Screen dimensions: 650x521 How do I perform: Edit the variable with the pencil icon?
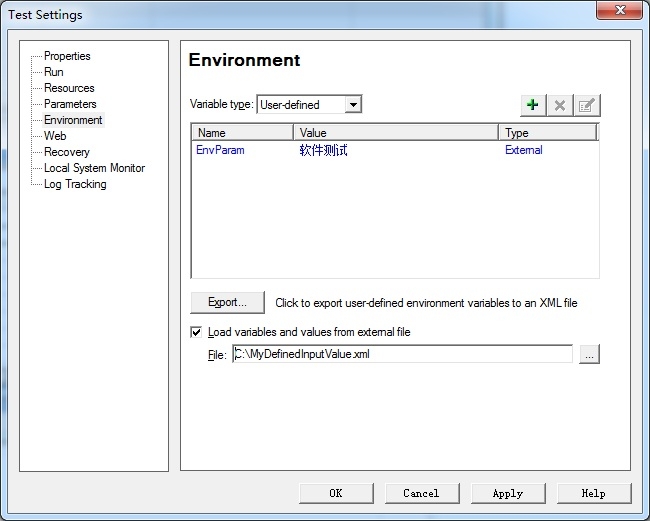coord(587,105)
